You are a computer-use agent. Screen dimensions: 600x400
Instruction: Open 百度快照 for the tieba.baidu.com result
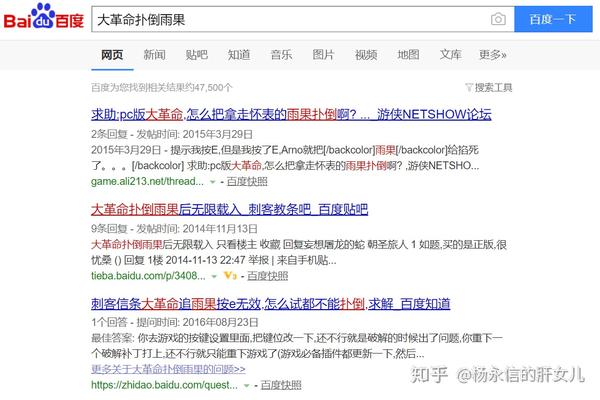click(267, 276)
